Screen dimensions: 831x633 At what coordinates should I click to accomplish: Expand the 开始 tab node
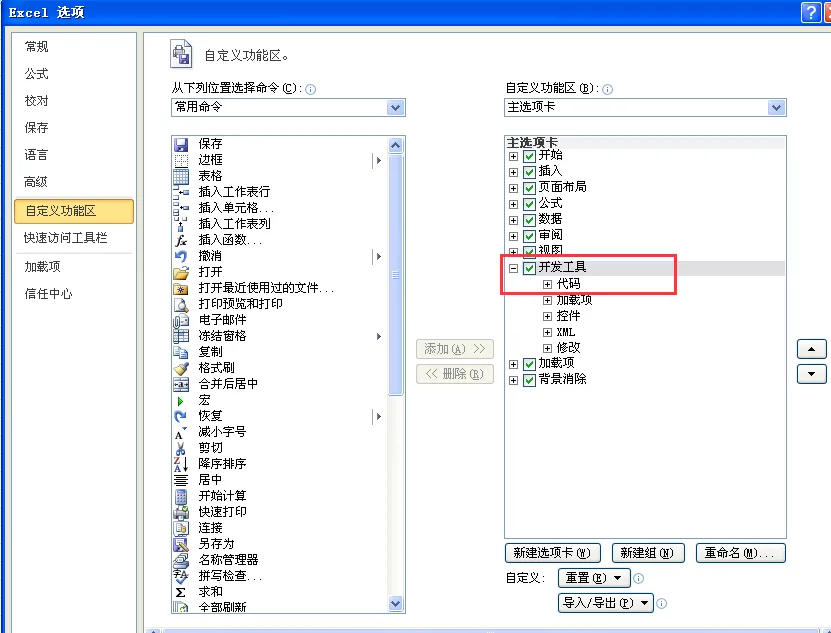click(513, 156)
